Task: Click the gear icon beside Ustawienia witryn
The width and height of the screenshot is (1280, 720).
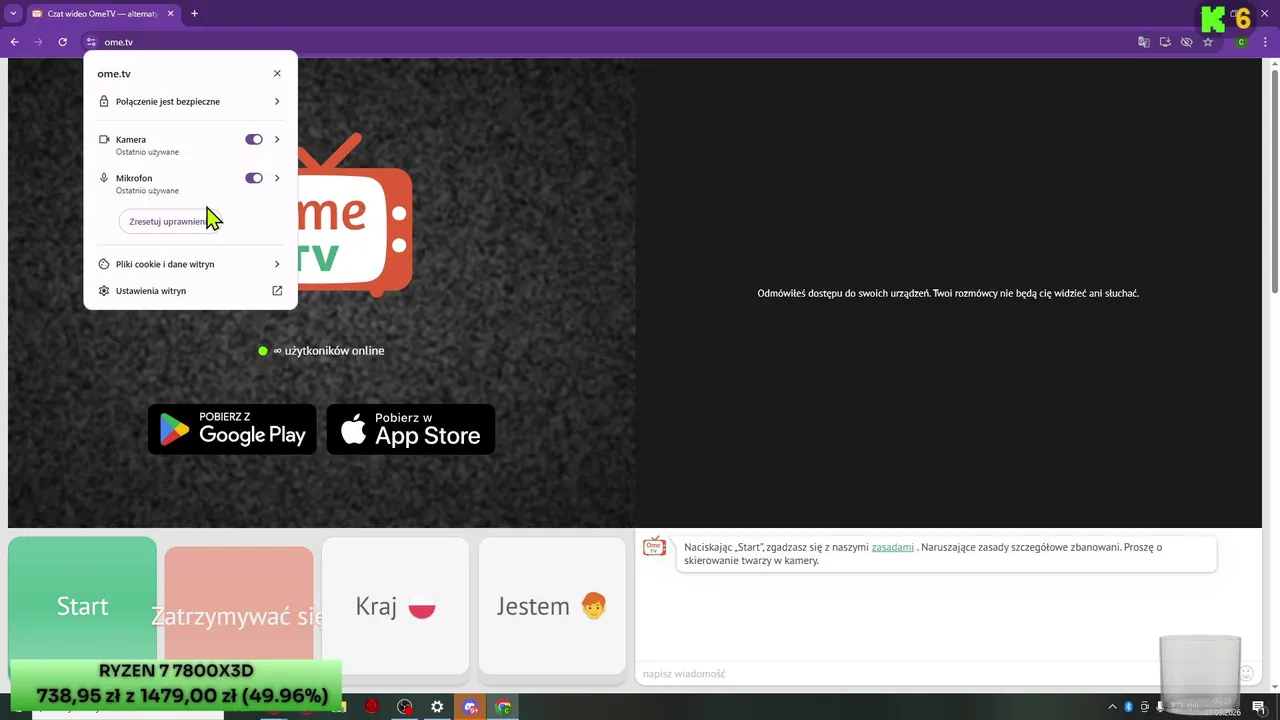Action: click(104, 291)
